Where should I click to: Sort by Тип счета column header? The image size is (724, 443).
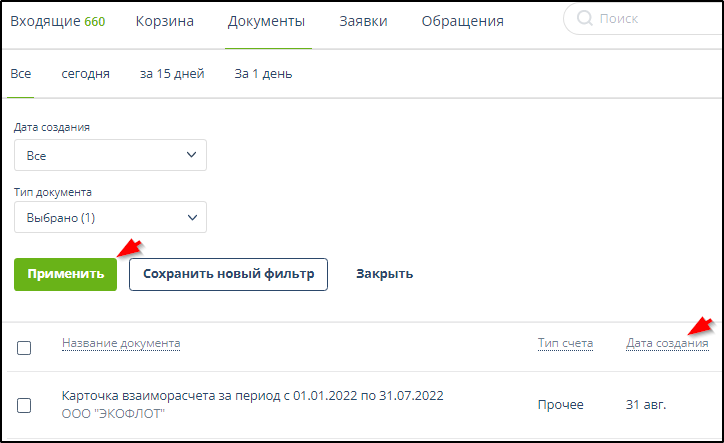(x=565, y=344)
